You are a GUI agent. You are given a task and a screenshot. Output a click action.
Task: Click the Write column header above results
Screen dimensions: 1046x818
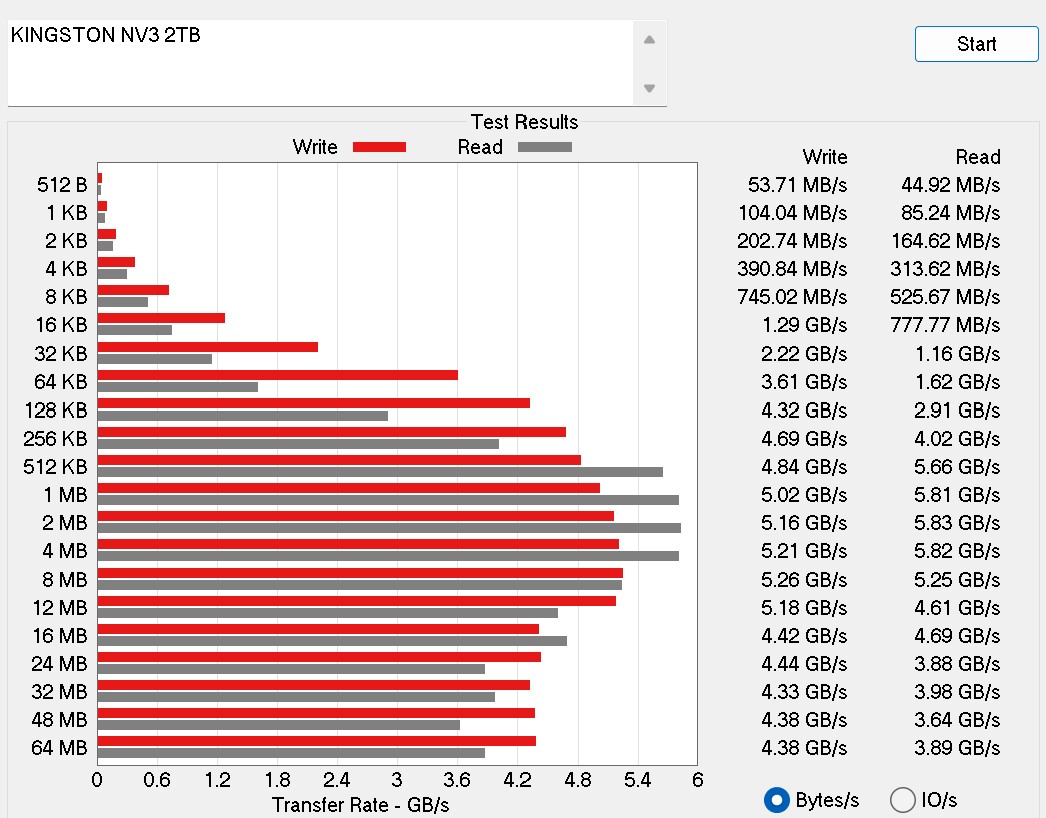824,157
